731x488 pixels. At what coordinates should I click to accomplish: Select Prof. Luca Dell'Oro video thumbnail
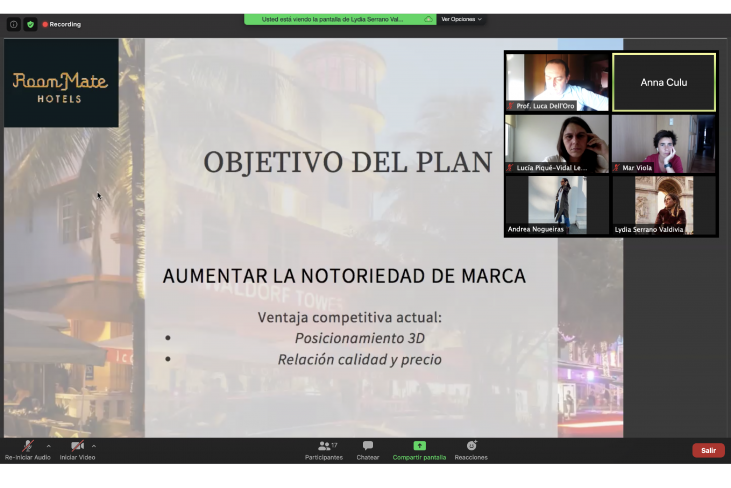(557, 82)
